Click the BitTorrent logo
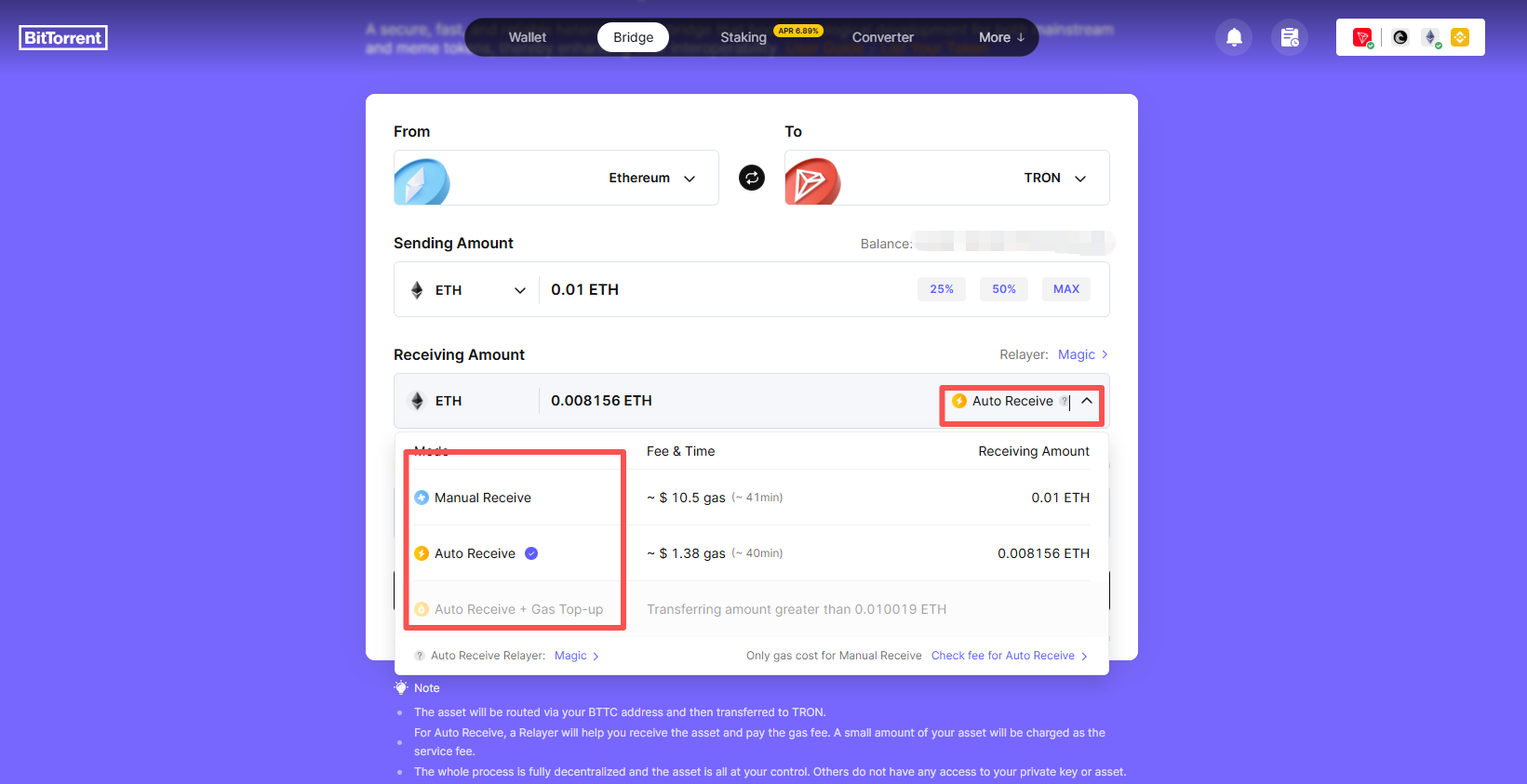The width and height of the screenshot is (1527, 784). click(x=63, y=37)
